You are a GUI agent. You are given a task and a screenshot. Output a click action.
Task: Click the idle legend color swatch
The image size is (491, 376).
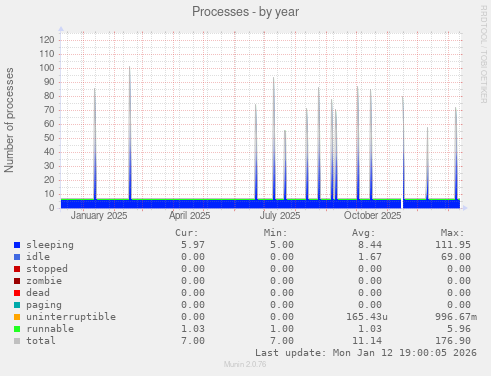(x=17, y=257)
